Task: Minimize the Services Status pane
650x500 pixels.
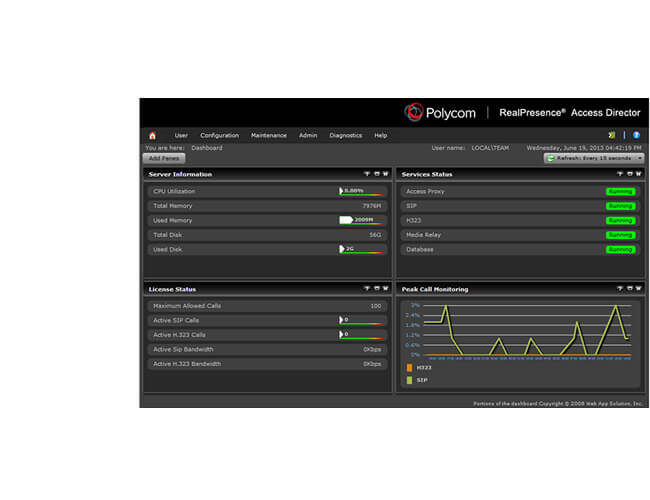Action: point(620,174)
